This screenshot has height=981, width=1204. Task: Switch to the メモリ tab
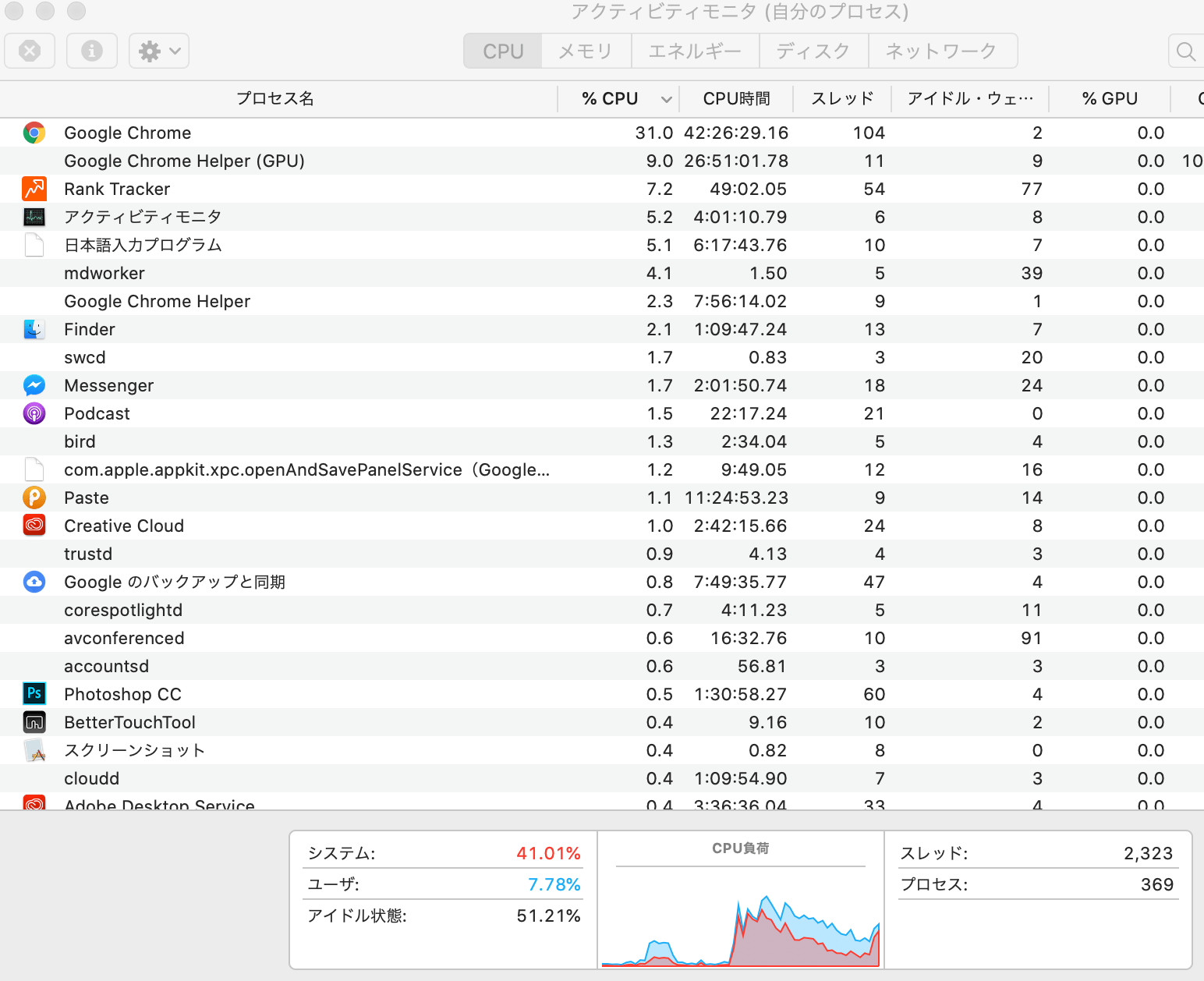[586, 51]
